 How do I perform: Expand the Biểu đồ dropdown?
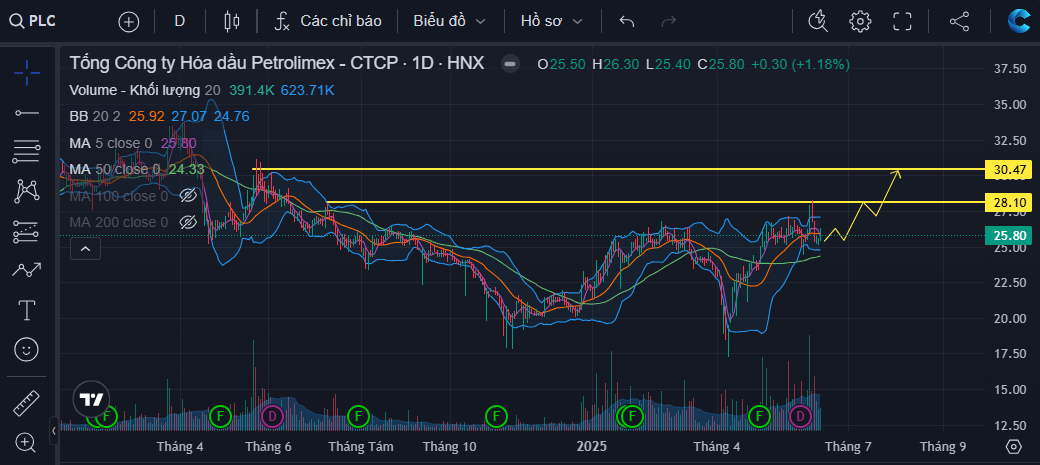click(x=450, y=21)
